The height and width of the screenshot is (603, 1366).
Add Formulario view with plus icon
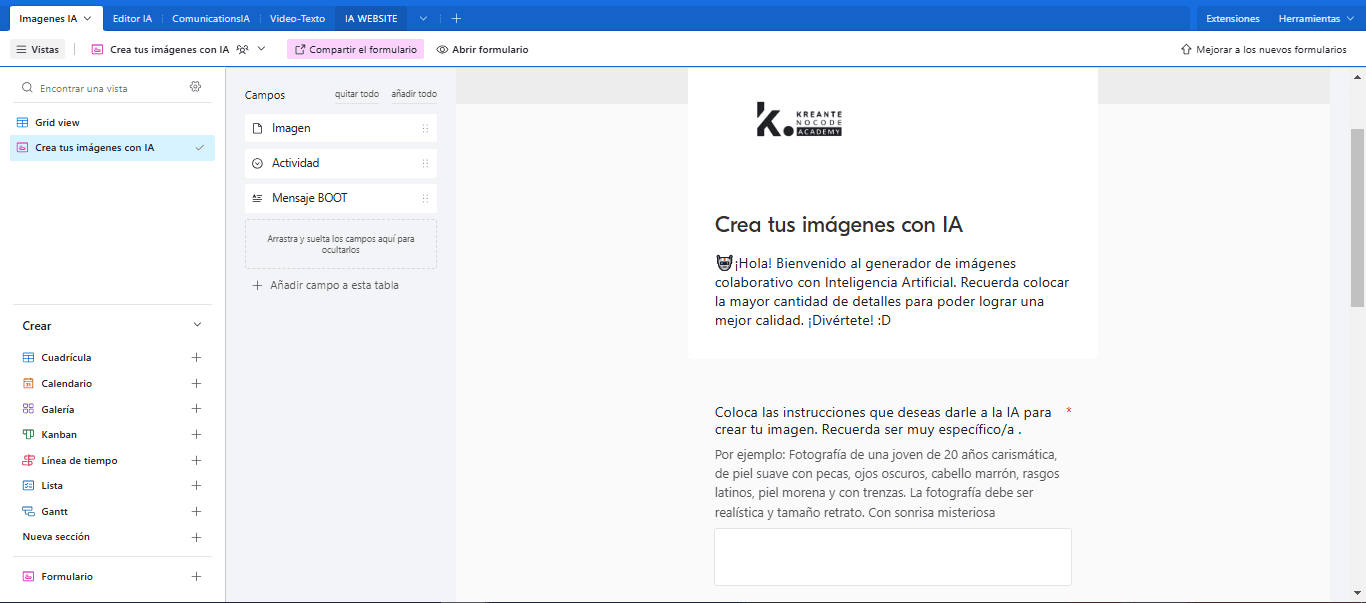pos(197,576)
